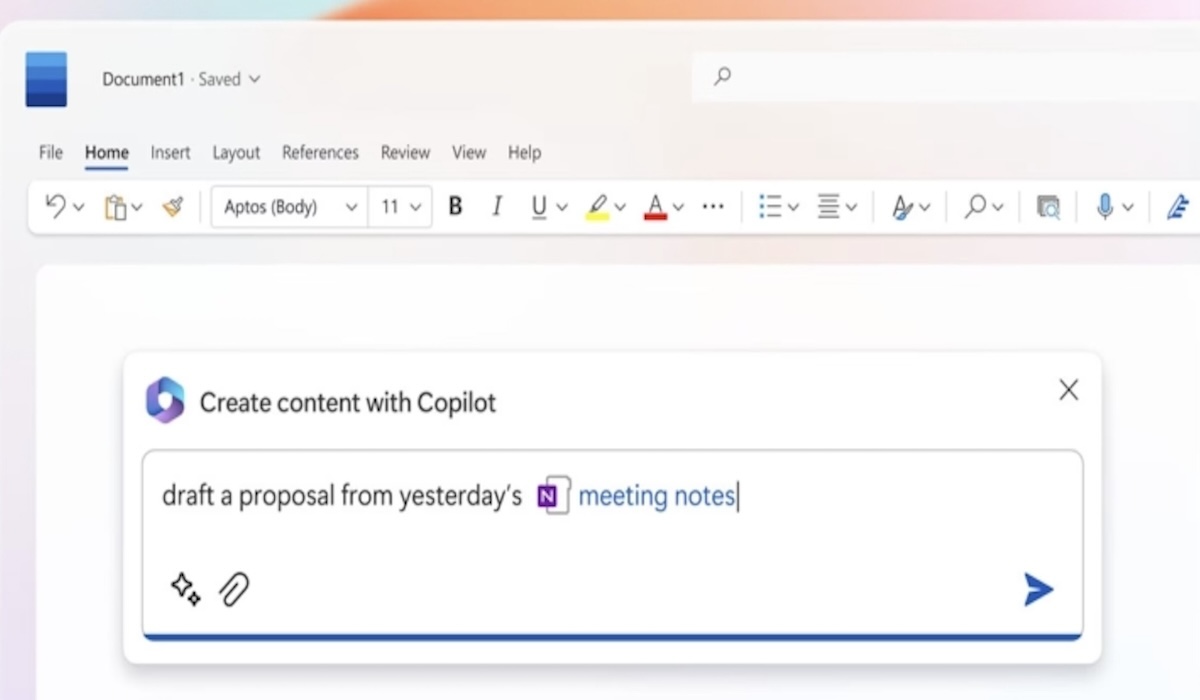Click into the Copilot prompt text box

coord(612,545)
